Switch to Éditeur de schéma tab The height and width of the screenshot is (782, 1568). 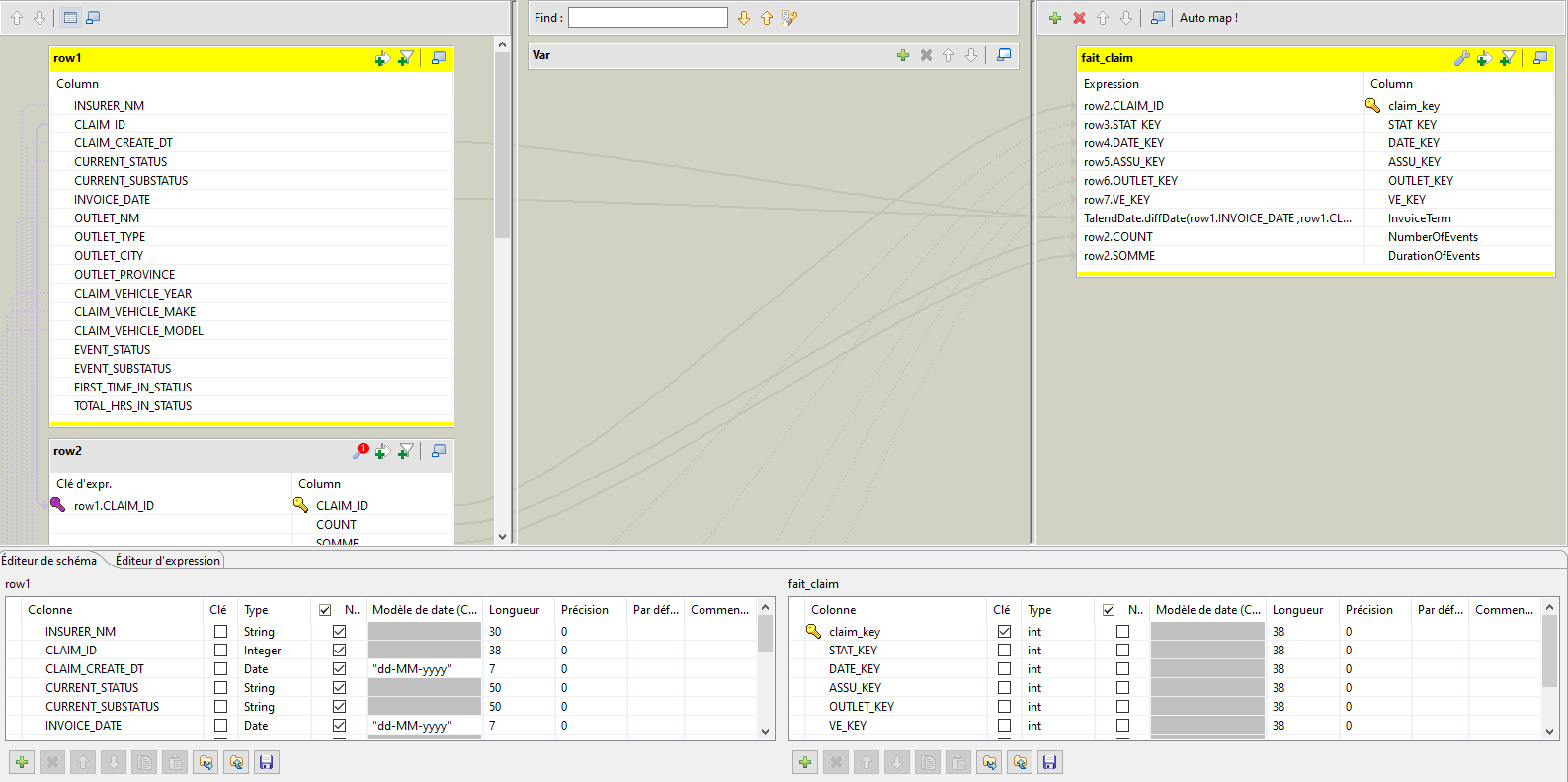point(49,561)
